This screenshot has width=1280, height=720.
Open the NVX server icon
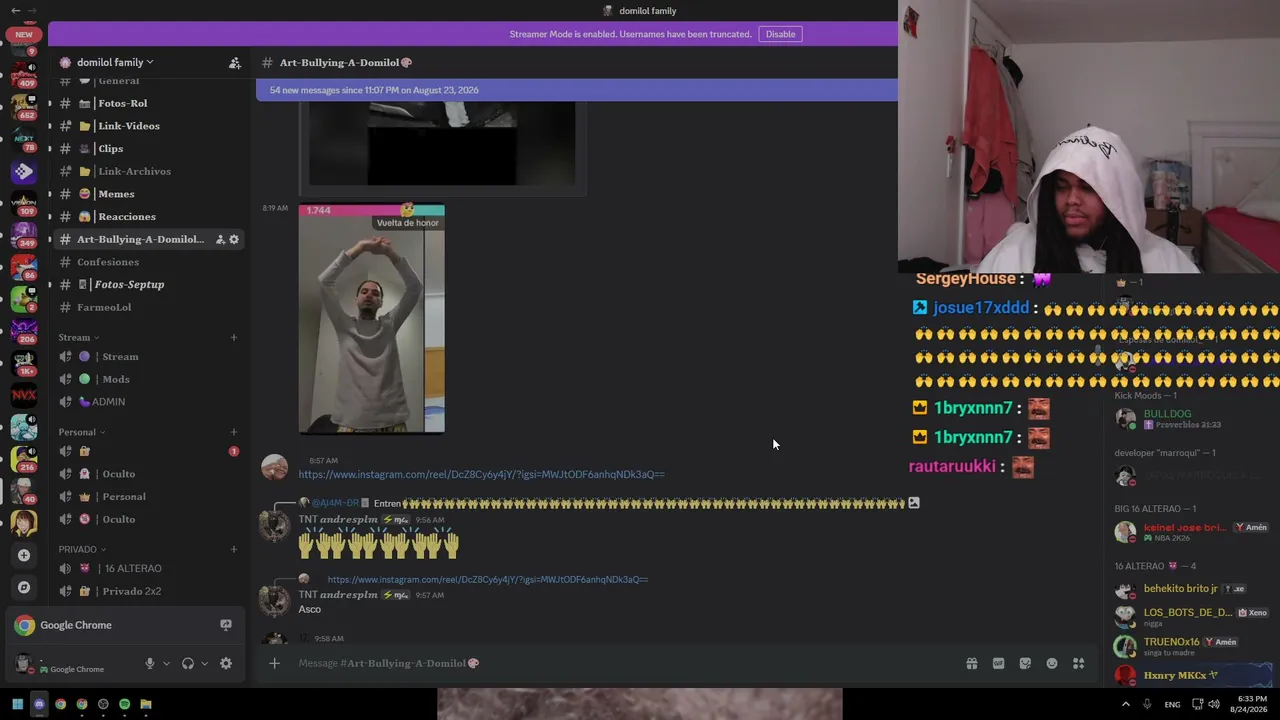tap(24, 395)
